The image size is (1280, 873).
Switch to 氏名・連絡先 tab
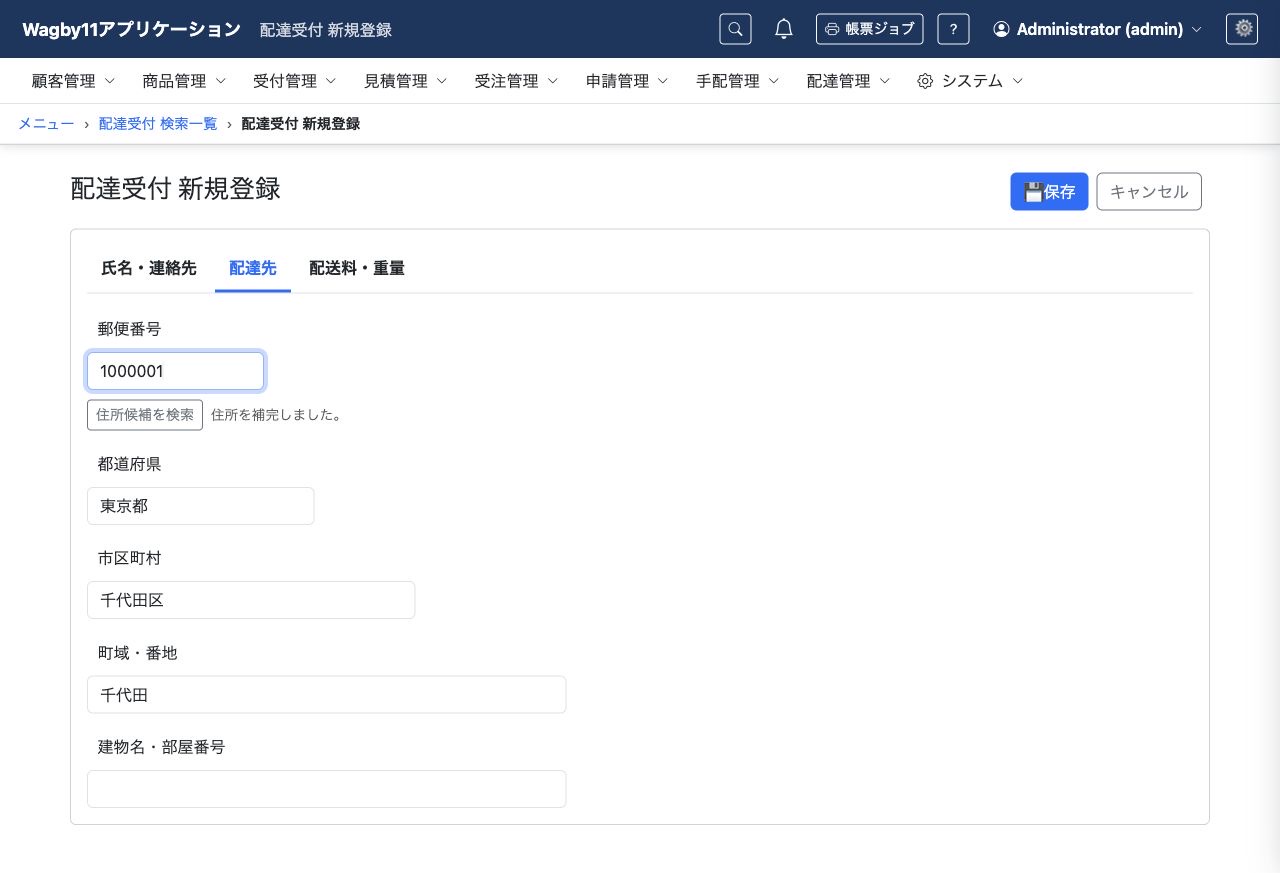(x=149, y=268)
